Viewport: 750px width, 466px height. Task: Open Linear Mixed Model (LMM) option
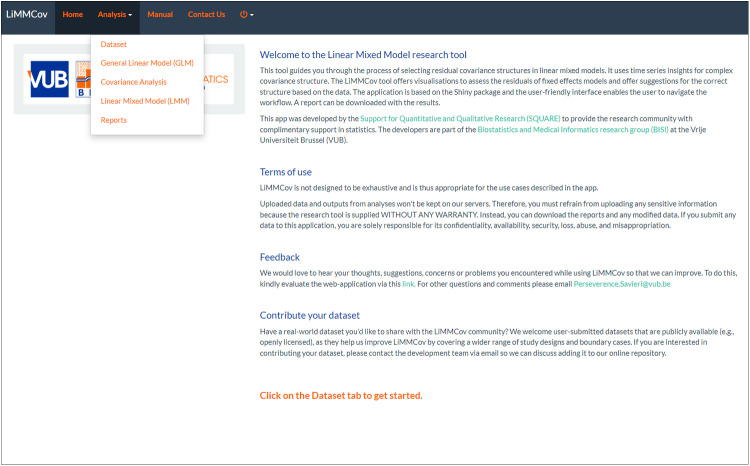coord(147,101)
